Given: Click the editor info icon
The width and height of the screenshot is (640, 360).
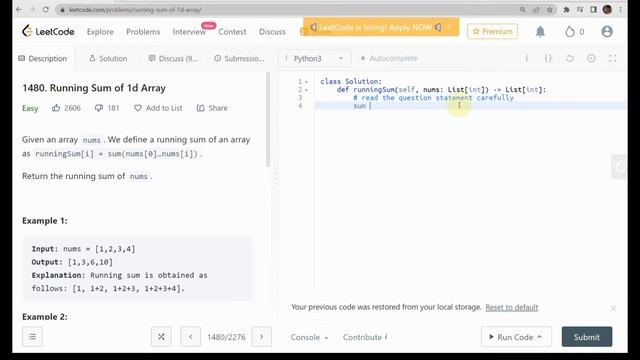Looking at the screenshot, I should pos(527,58).
